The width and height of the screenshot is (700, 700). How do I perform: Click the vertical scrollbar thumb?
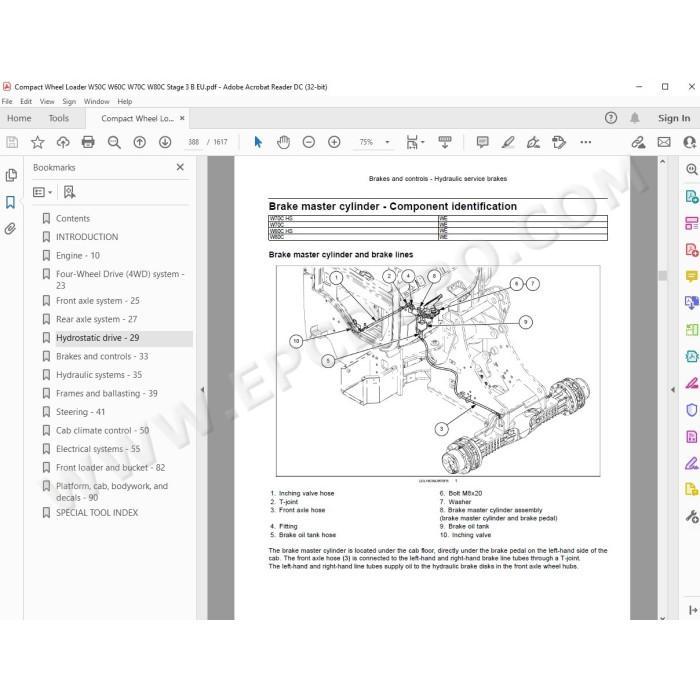[x=662, y=275]
